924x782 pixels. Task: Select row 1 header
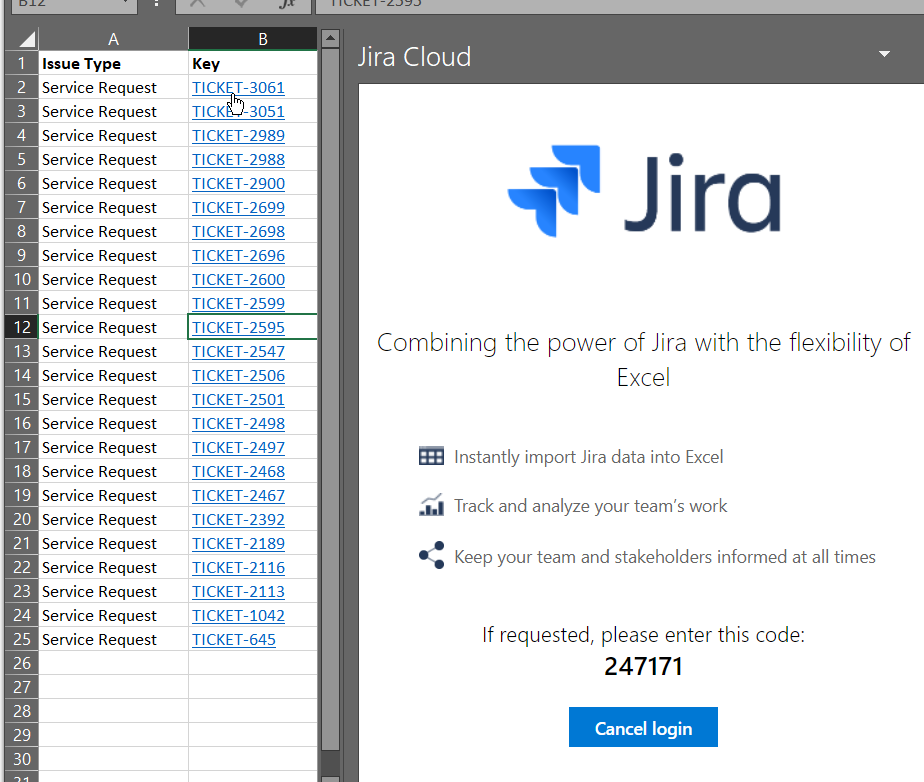pos(22,64)
